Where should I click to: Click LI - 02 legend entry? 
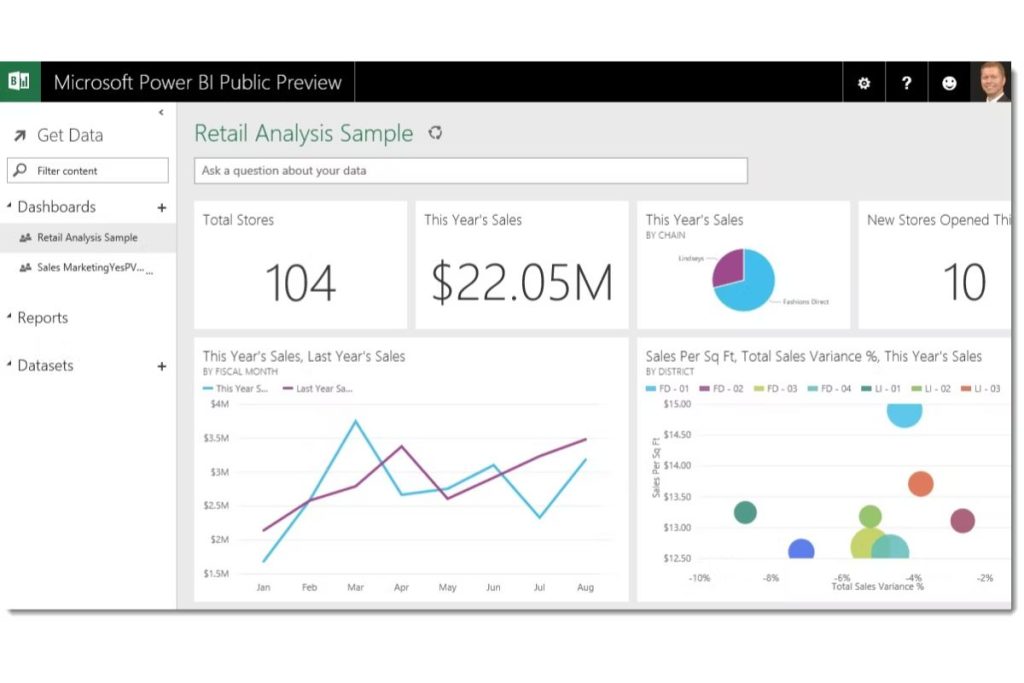[931, 389]
